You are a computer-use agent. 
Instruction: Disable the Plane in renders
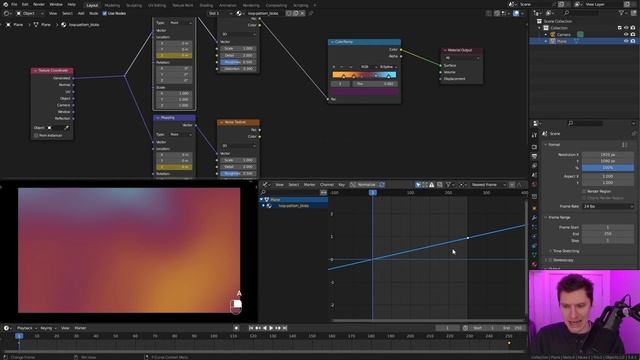(633, 41)
